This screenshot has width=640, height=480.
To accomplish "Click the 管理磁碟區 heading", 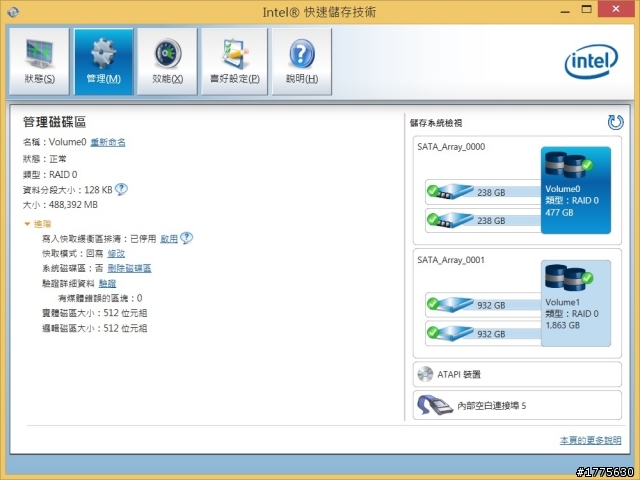I will click(x=54, y=122).
